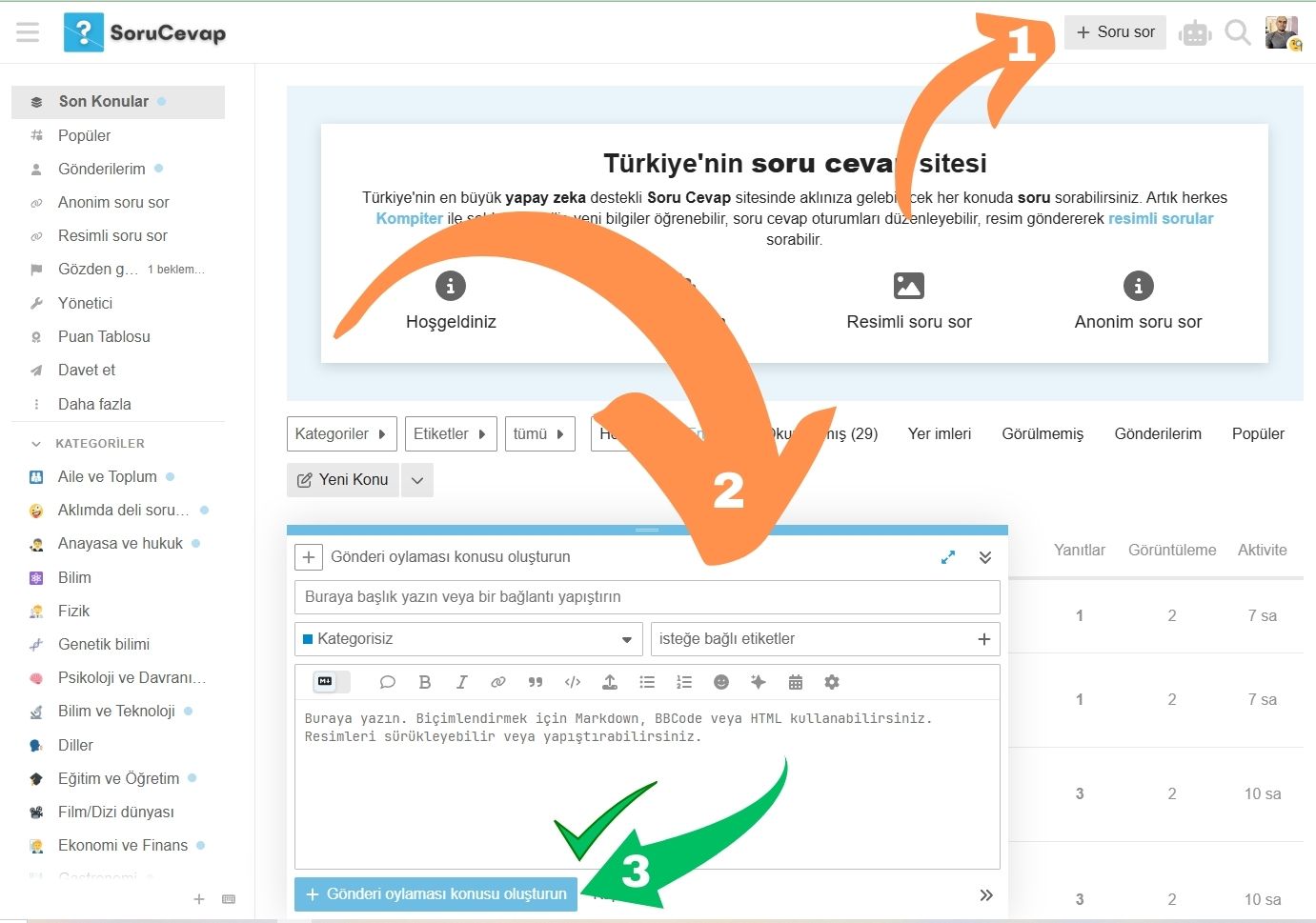This screenshot has height=923, width=1316.
Task: Click keyboard shortcuts icon at sidebar bottom
Action: pyautogui.click(x=229, y=899)
